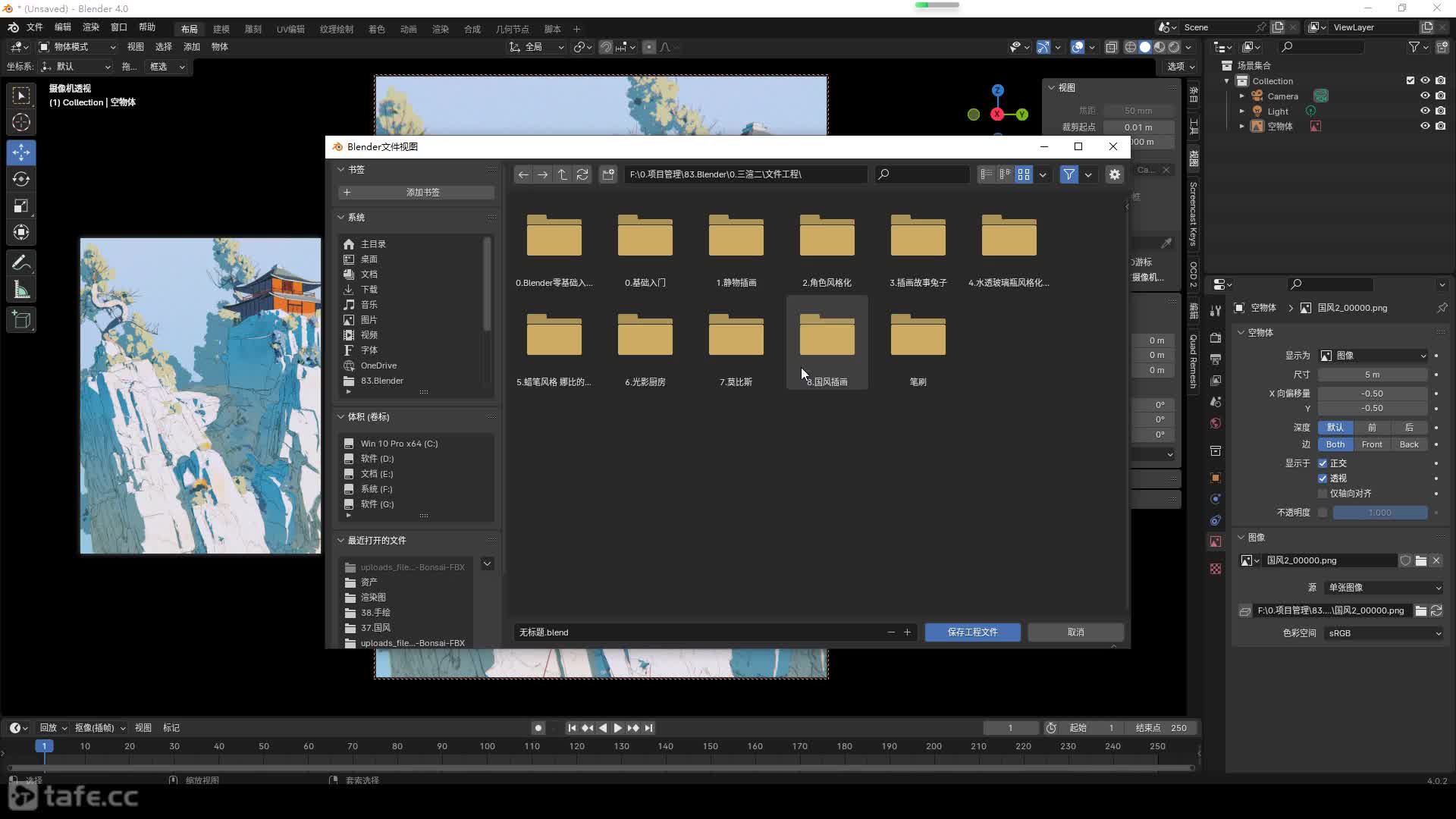This screenshot has height=819, width=1456.
Task: Open the 编辑 menu
Action: pos(63,27)
